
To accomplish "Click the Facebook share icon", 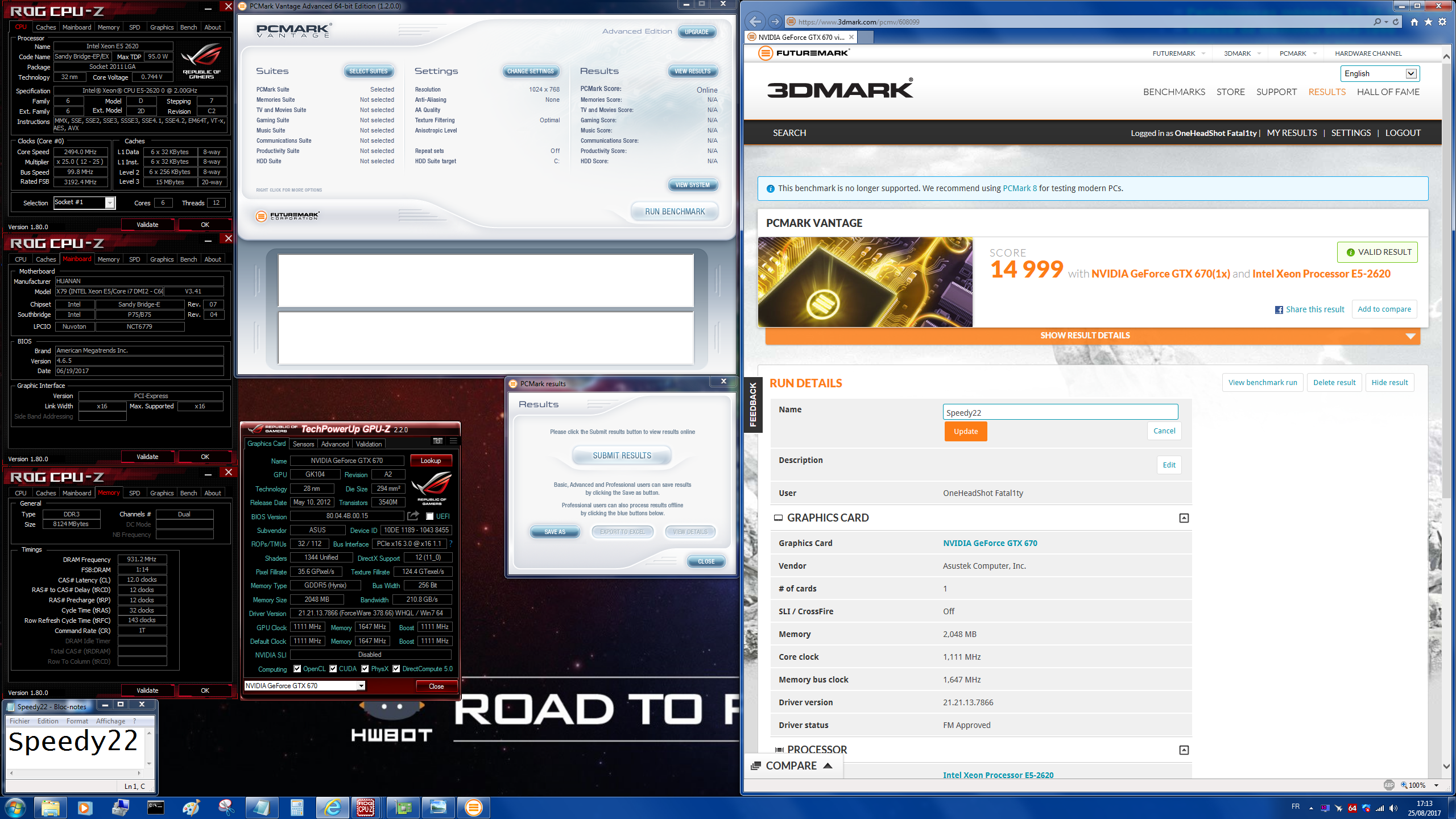I will pos(1279,310).
